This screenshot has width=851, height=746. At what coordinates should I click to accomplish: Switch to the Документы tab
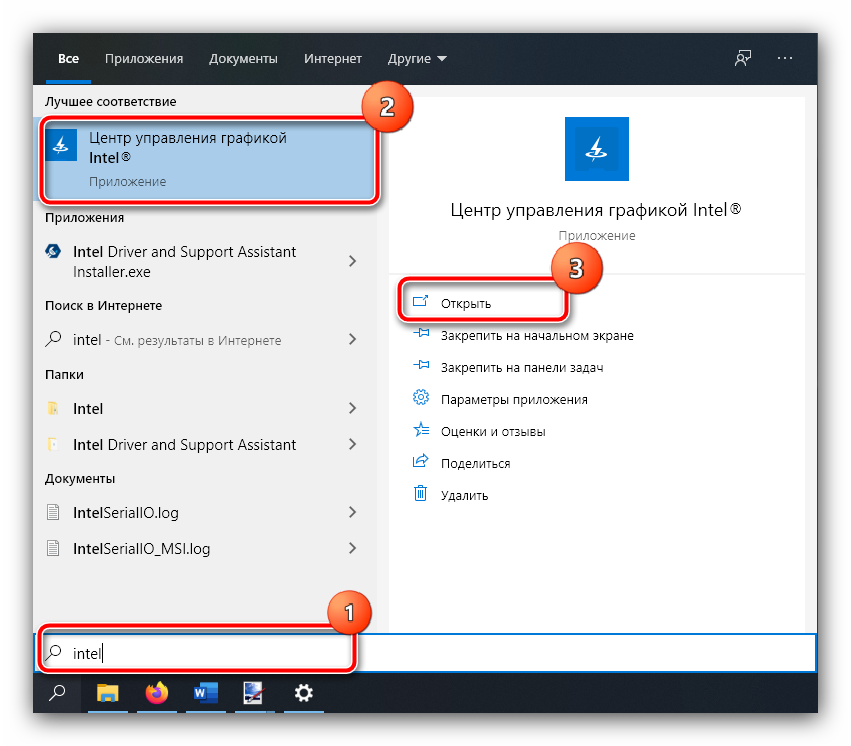(243, 59)
